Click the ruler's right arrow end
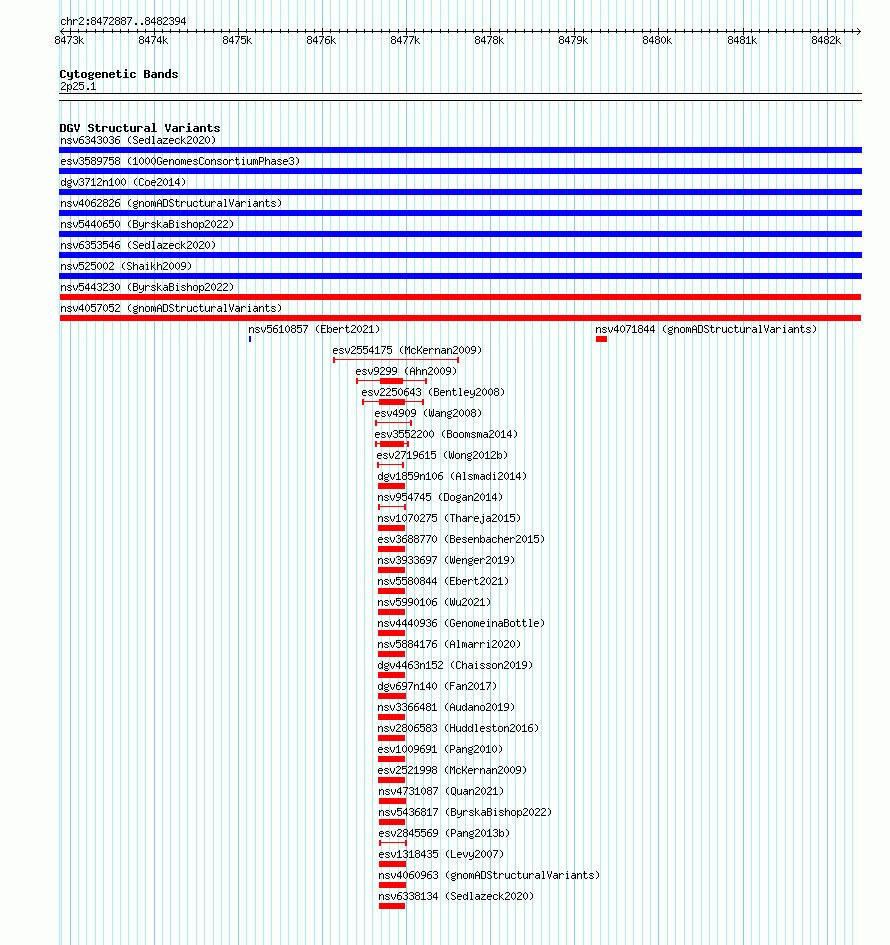Viewport: 890px width, 945px height. [x=858, y=31]
